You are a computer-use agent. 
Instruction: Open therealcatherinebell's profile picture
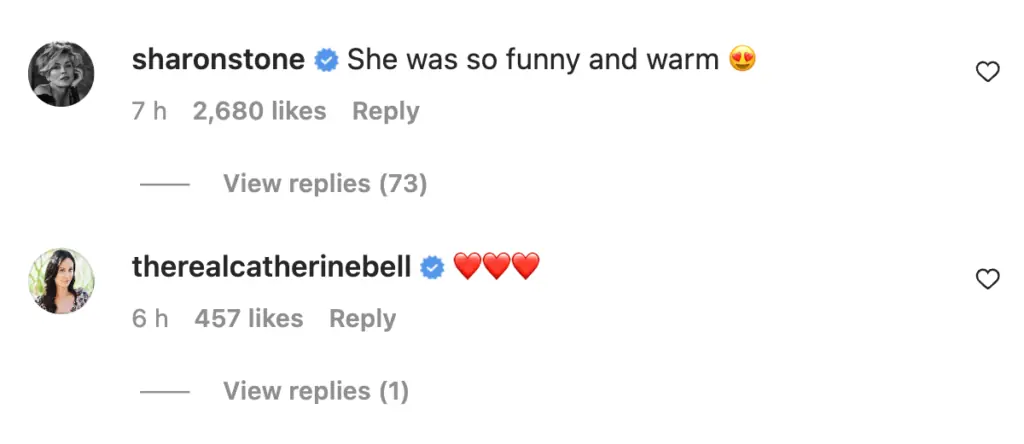pos(61,281)
